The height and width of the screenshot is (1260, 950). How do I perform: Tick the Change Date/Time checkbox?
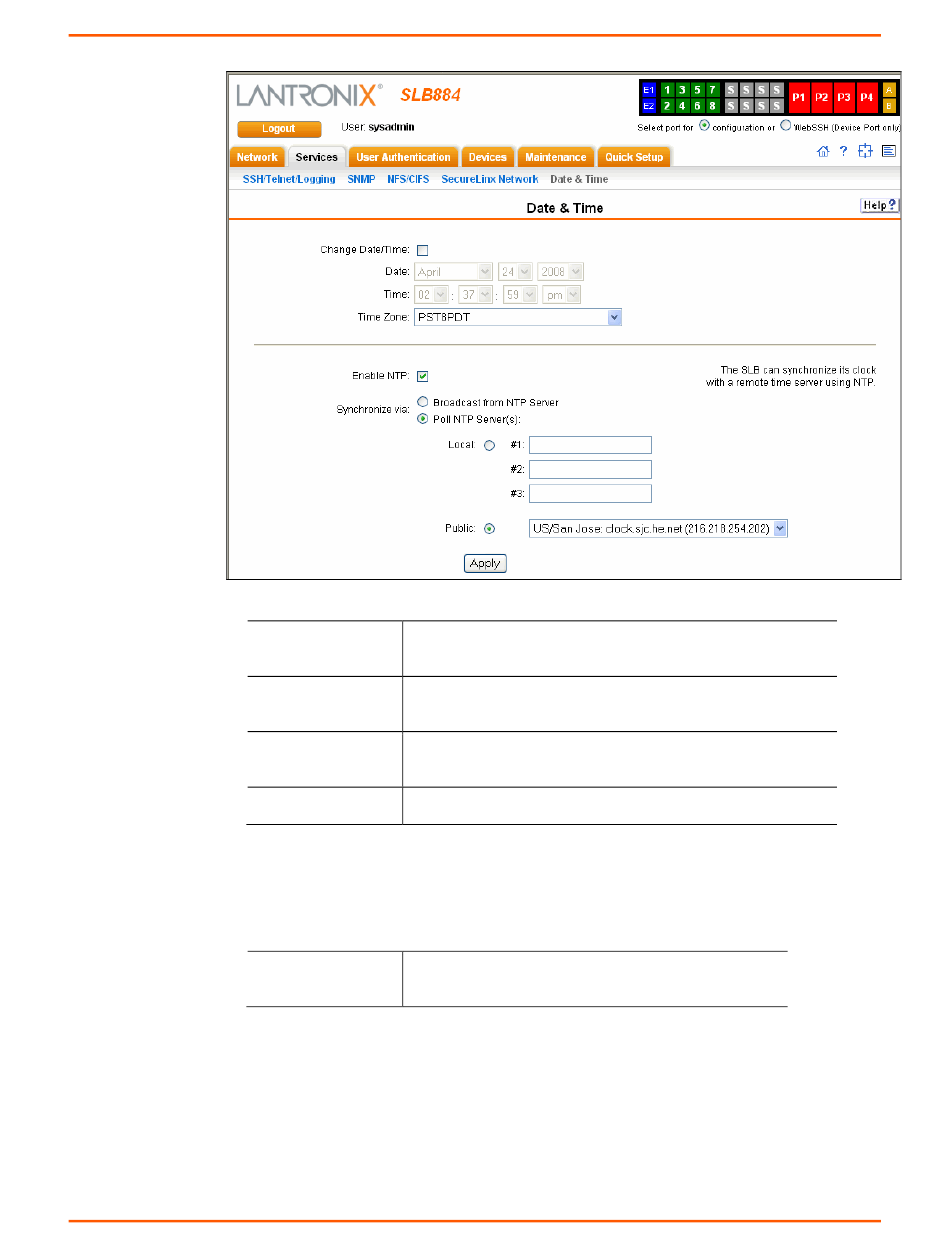click(423, 251)
